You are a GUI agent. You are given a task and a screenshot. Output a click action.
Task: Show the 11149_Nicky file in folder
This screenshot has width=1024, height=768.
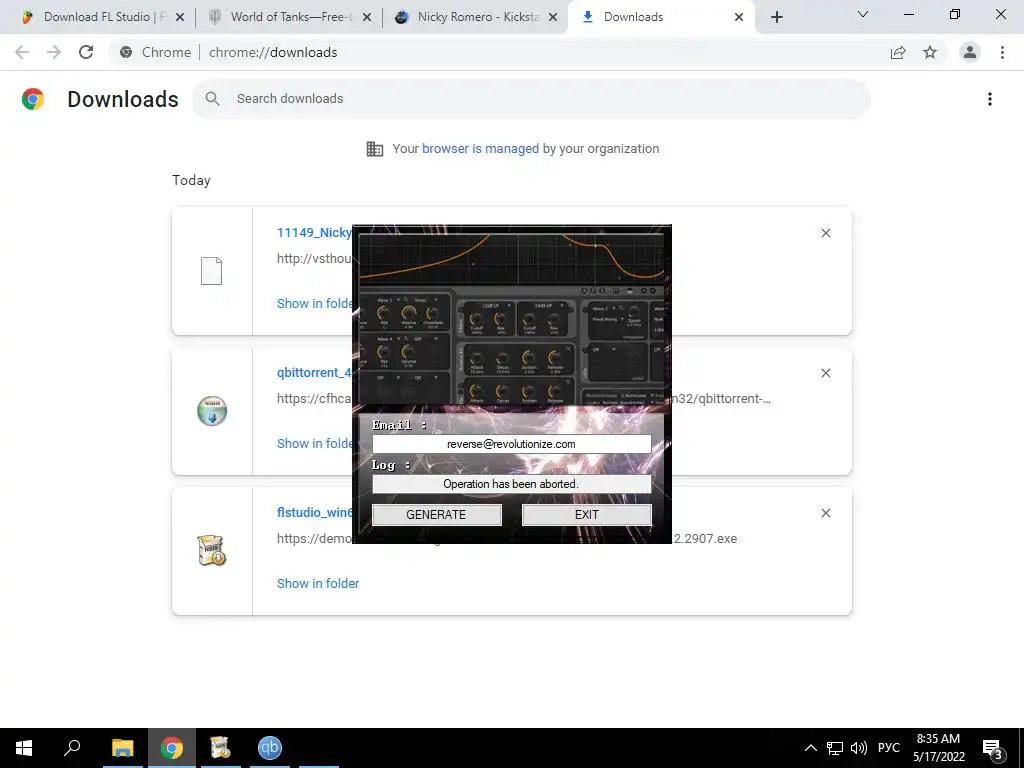(x=314, y=304)
